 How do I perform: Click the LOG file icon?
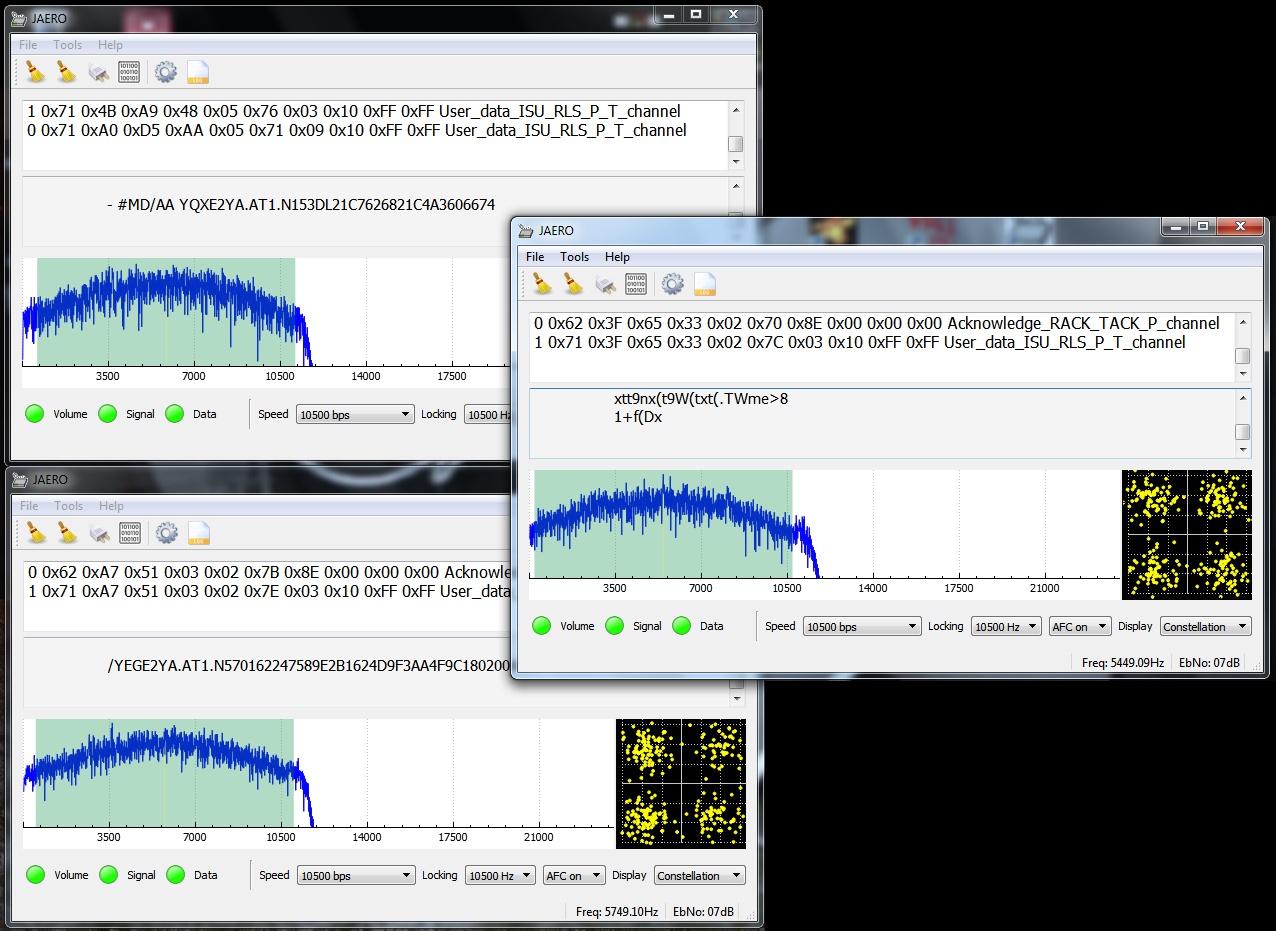tap(704, 283)
